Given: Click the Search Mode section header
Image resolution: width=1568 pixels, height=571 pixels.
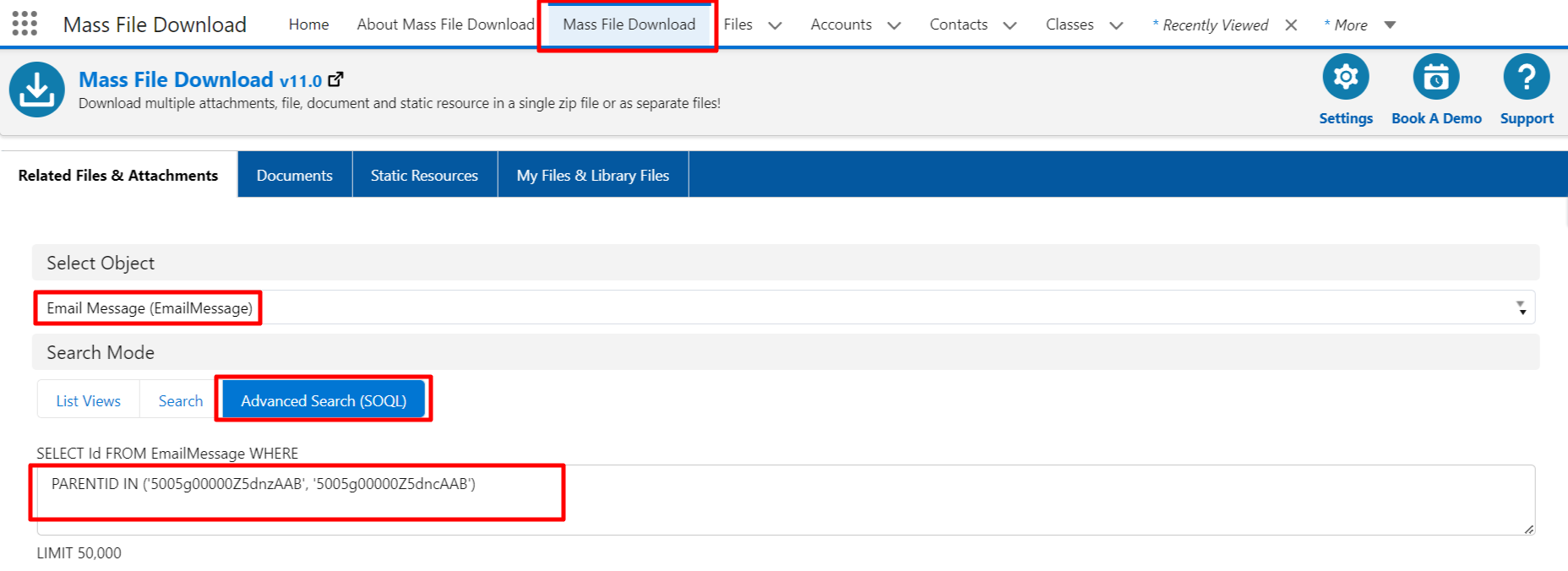Looking at the screenshot, I should 786,352.
